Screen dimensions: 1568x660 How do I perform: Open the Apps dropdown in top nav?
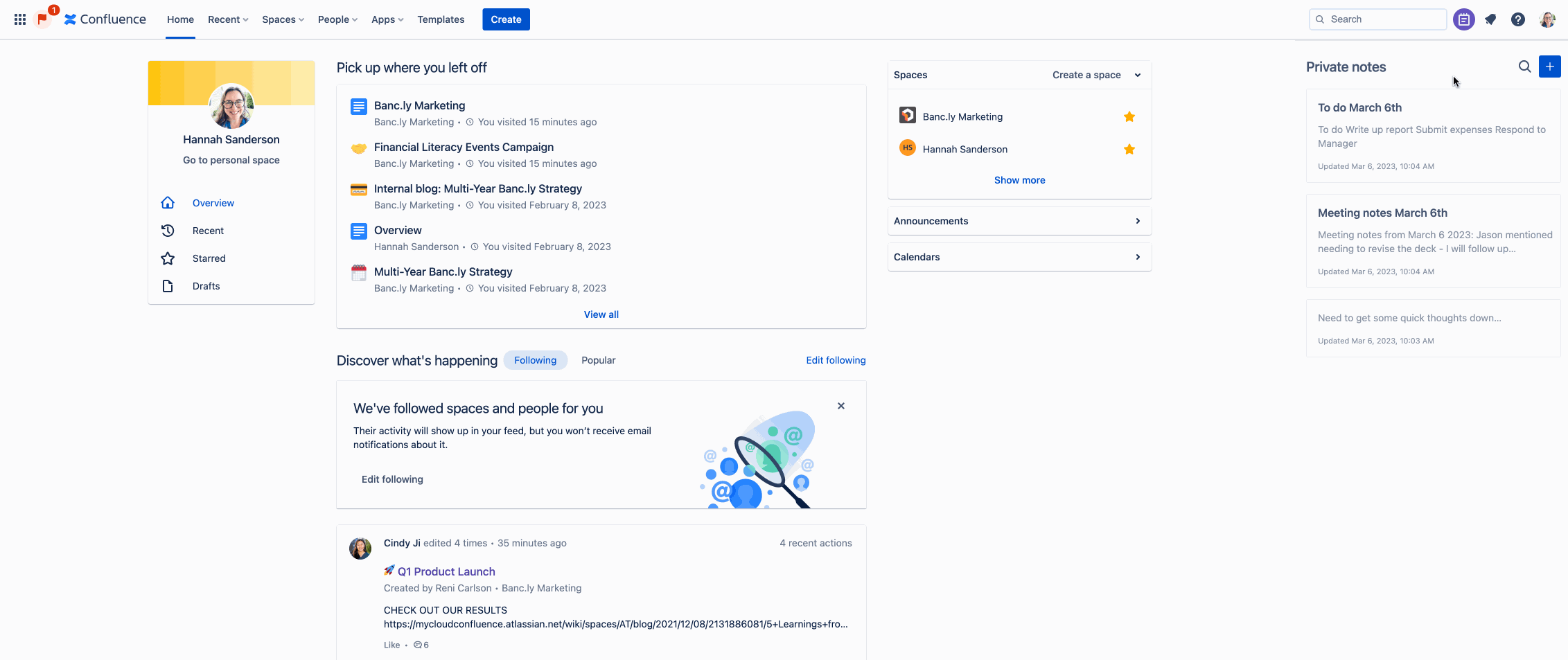[387, 19]
